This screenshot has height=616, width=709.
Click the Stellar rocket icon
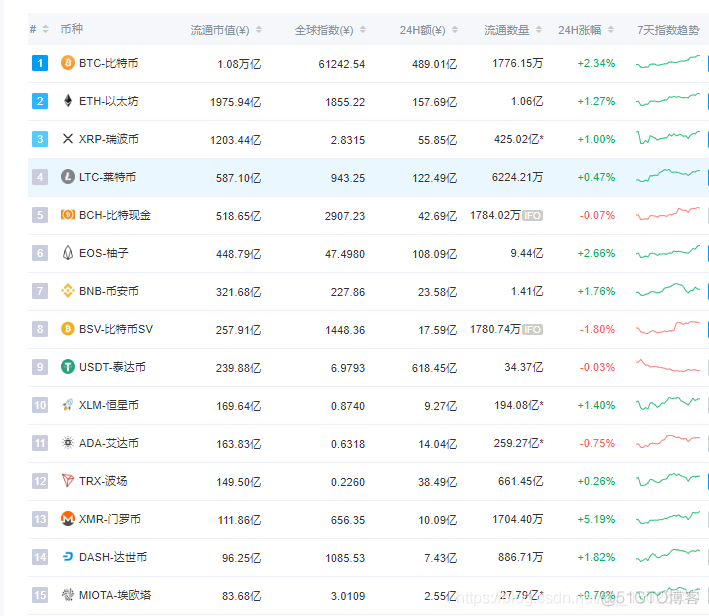tap(68, 404)
